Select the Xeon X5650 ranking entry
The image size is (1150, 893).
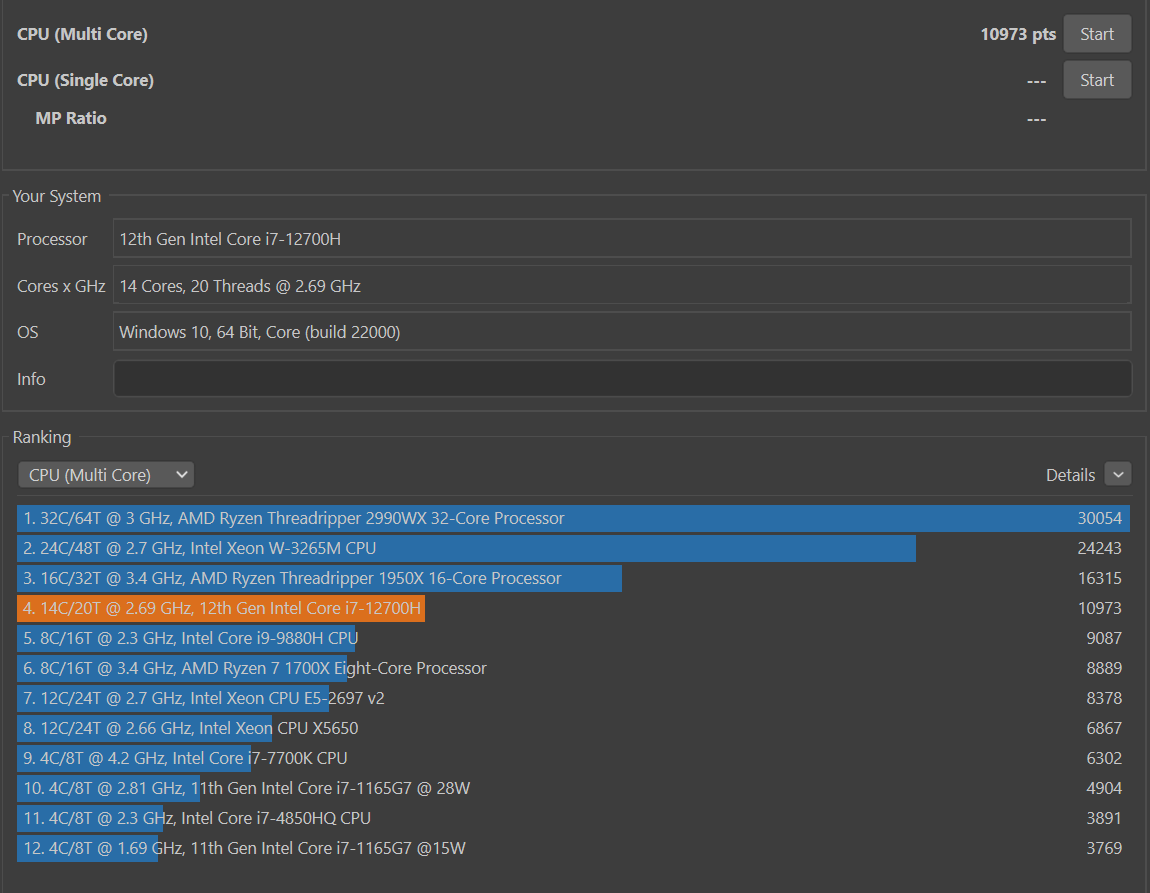(x=574, y=729)
